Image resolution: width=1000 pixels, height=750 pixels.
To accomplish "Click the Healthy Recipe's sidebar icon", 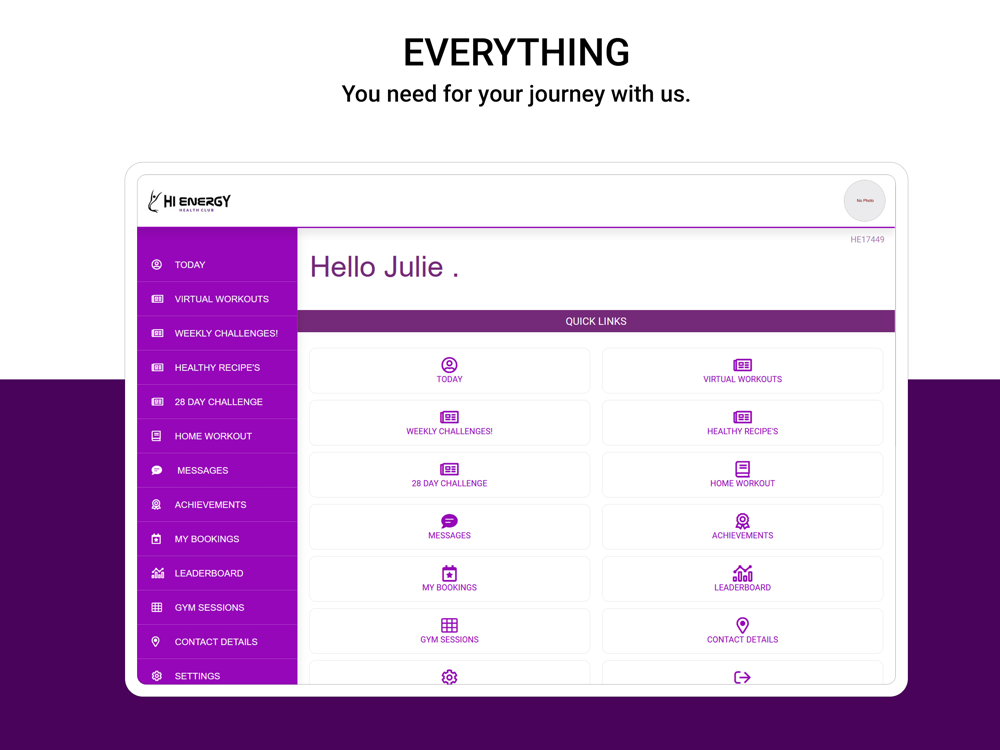I will pos(157,367).
